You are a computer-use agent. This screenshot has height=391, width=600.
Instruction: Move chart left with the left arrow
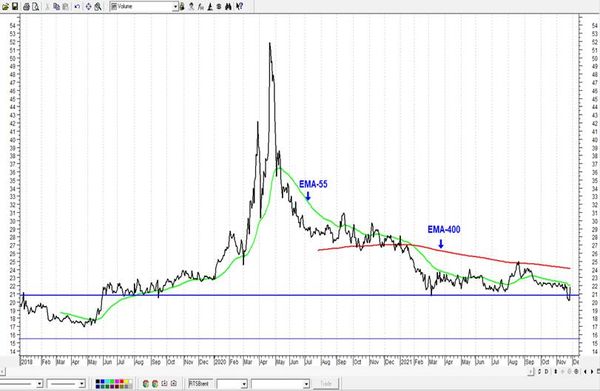(586, 371)
